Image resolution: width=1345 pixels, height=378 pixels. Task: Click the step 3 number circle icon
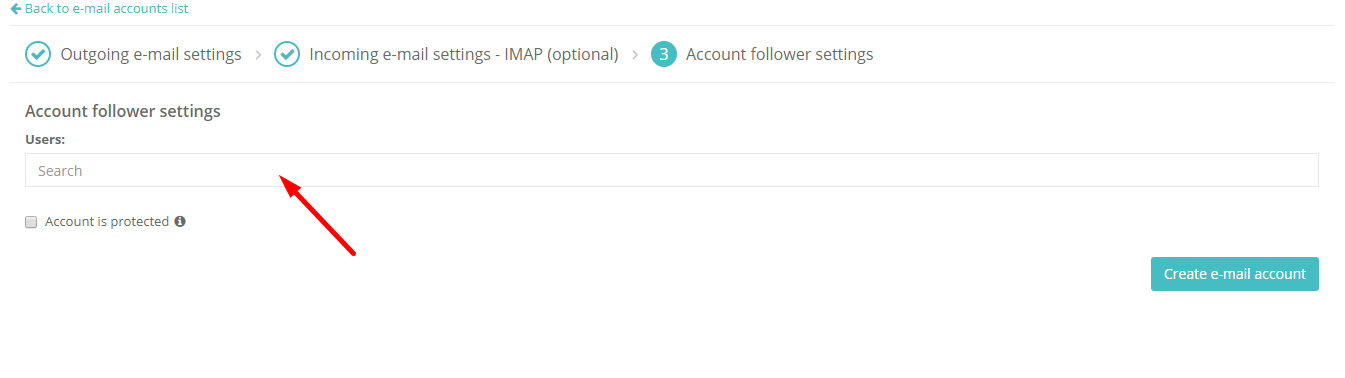click(x=664, y=54)
